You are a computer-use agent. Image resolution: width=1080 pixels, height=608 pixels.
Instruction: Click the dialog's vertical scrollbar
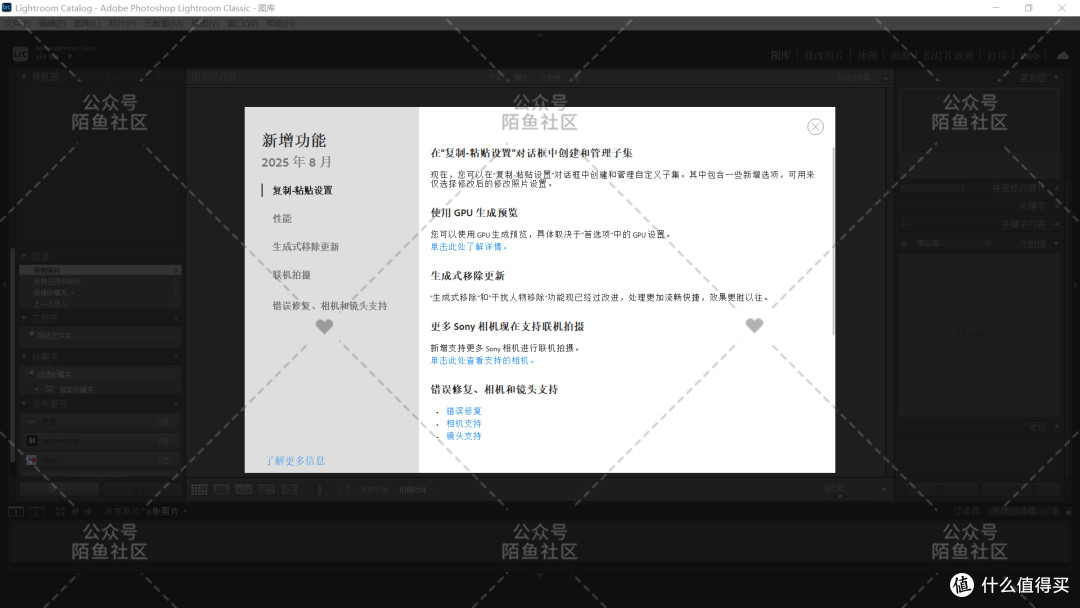tap(833, 241)
